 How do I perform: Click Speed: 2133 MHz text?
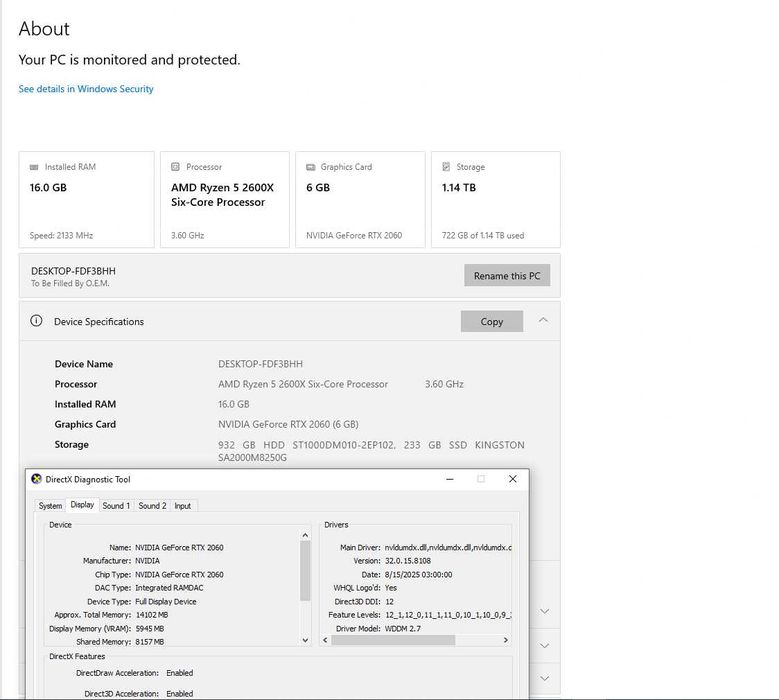pyautogui.click(x=61, y=235)
